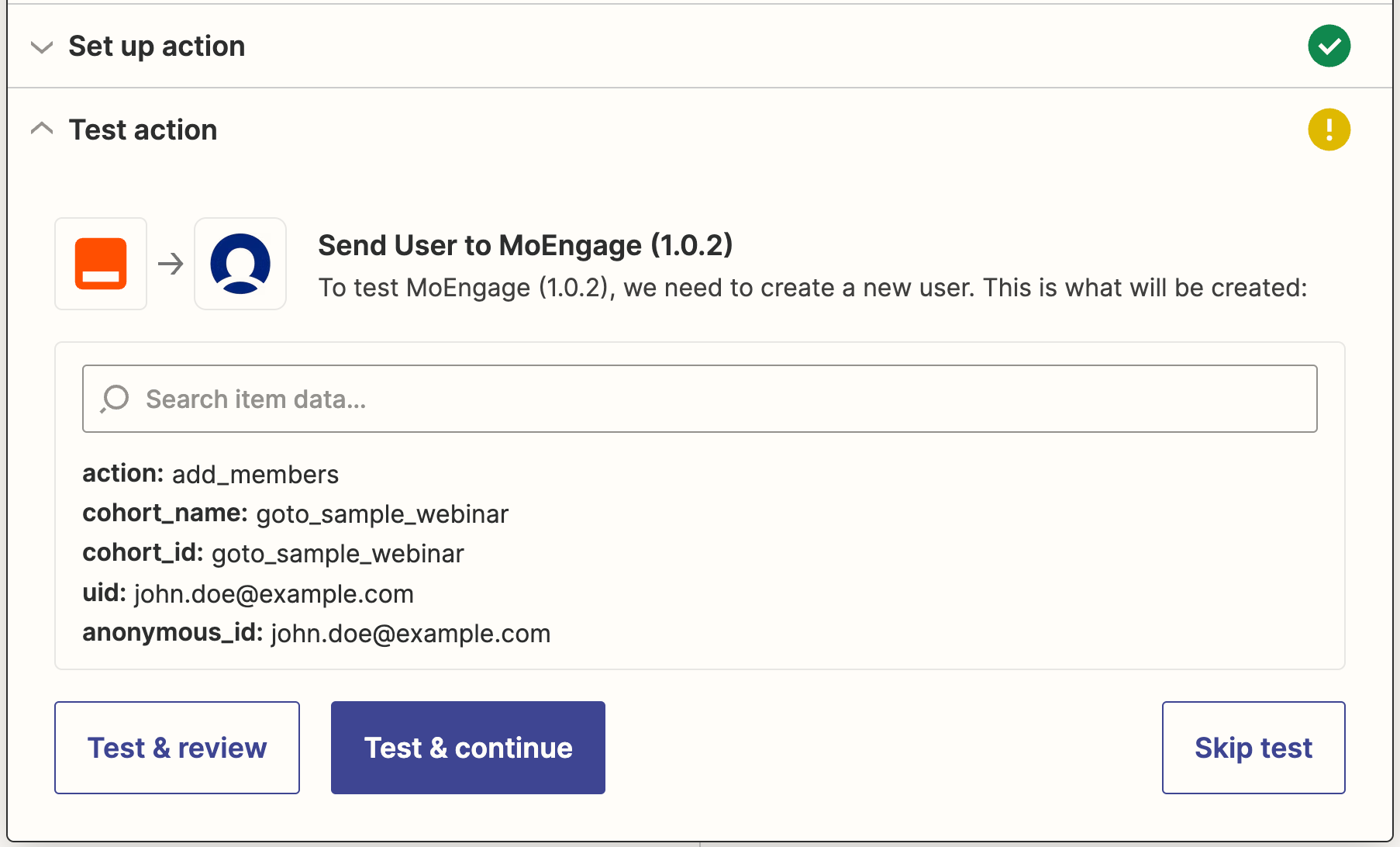This screenshot has height=847, width=1400.
Task: Click the magnifier search icon
Action: [115, 399]
